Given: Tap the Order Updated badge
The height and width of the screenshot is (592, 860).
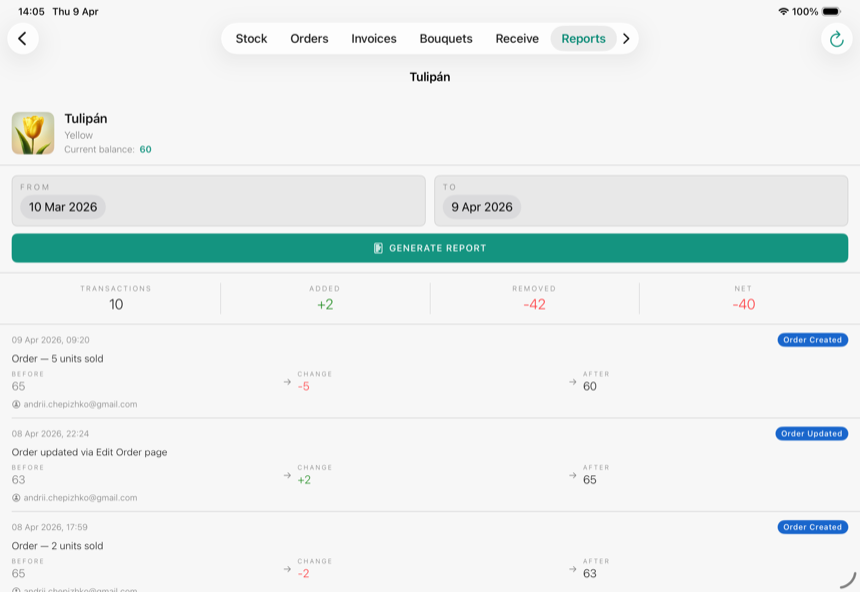Looking at the screenshot, I should 812,433.
